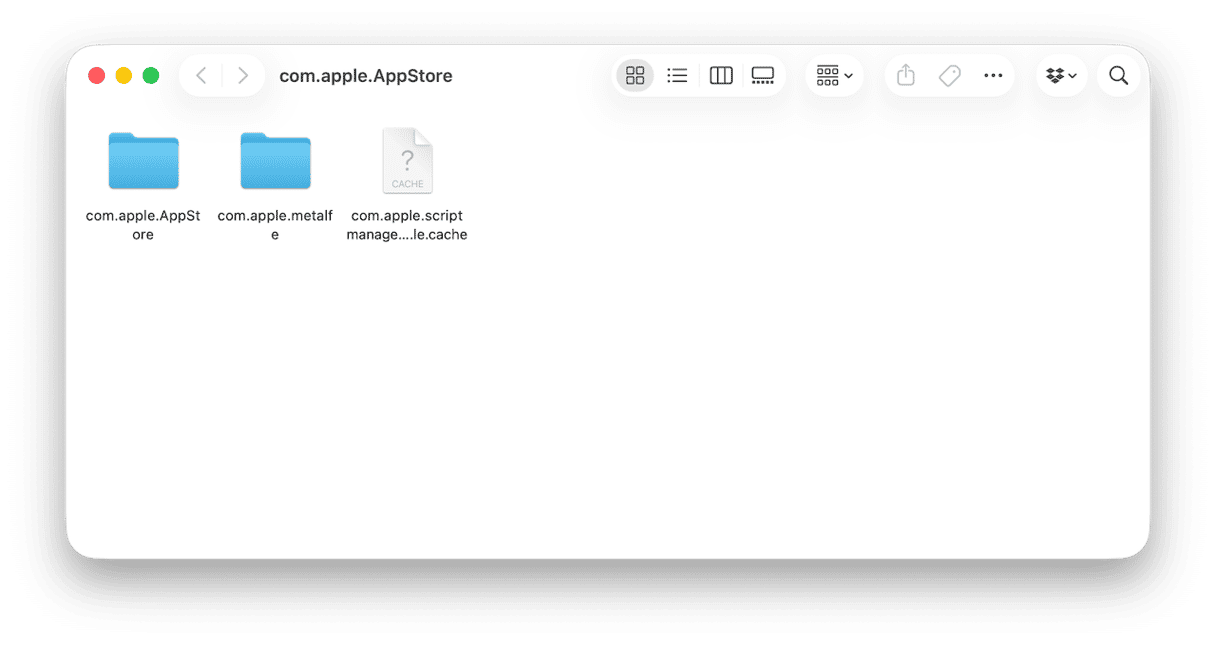Image resolution: width=1216 pixels, height=646 pixels.
Task: Minimize the window with yellow button
Action: point(124,76)
